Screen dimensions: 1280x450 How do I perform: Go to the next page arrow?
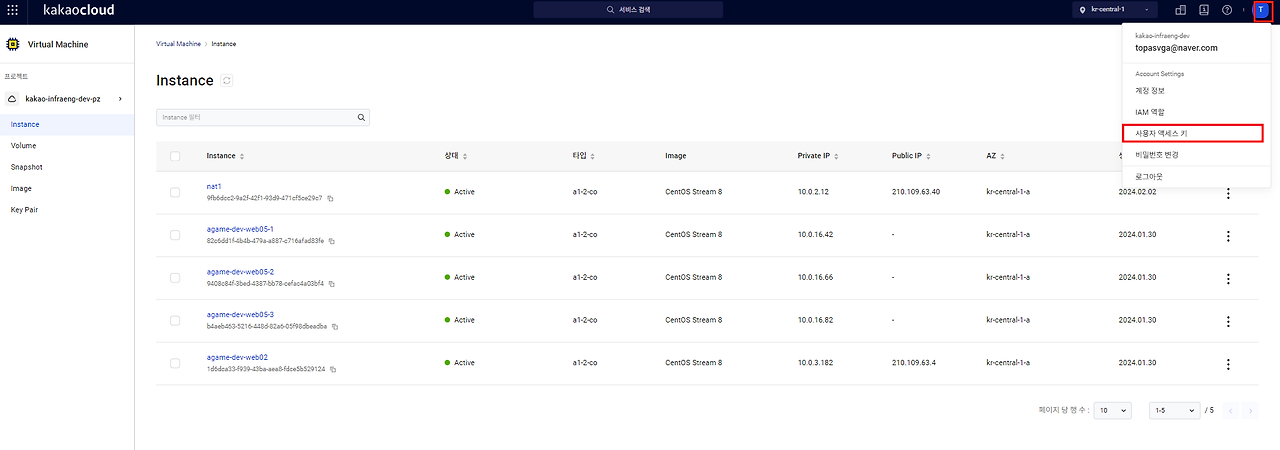1250,410
